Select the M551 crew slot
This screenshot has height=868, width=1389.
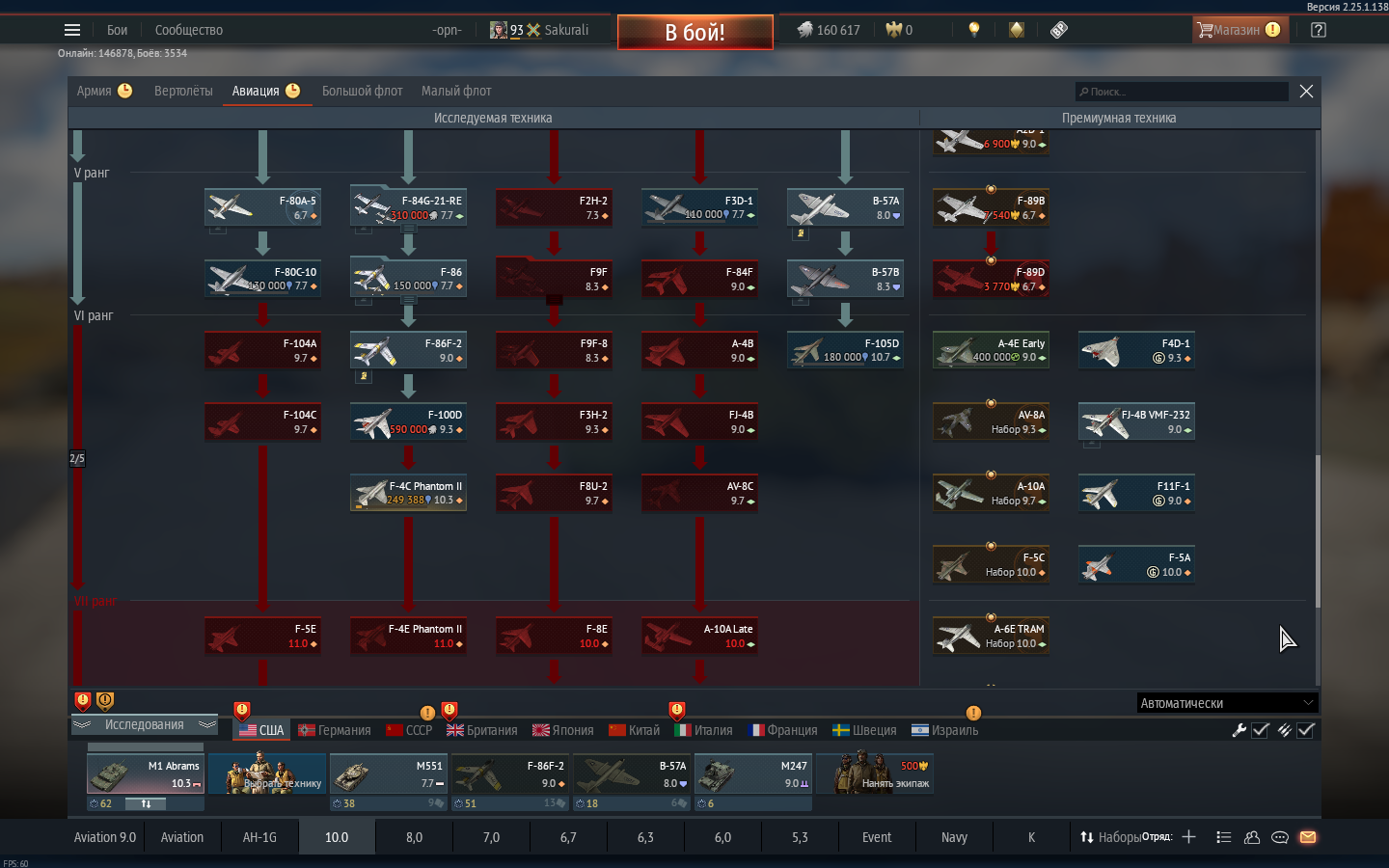pos(388,773)
